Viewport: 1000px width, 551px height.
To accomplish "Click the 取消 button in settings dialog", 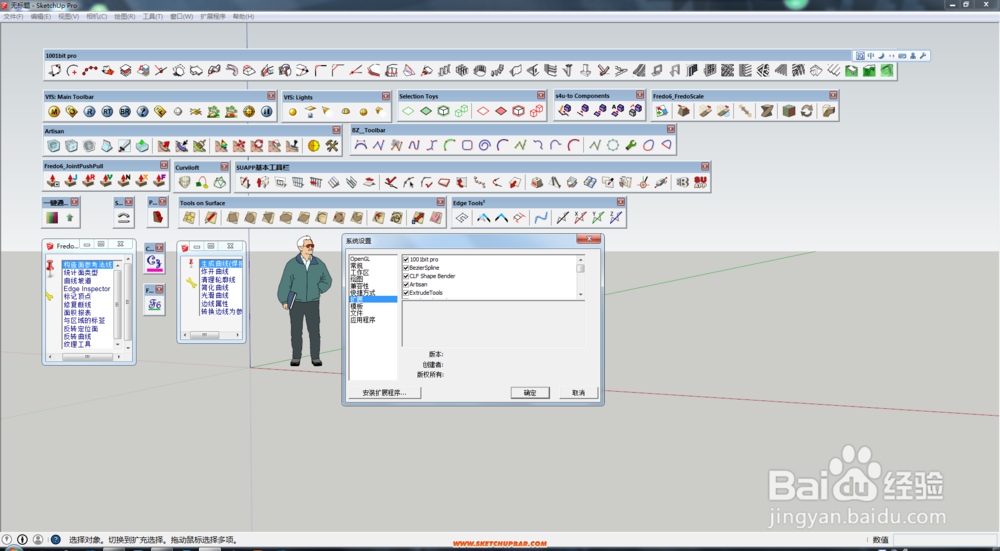I will tap(578, 393).
